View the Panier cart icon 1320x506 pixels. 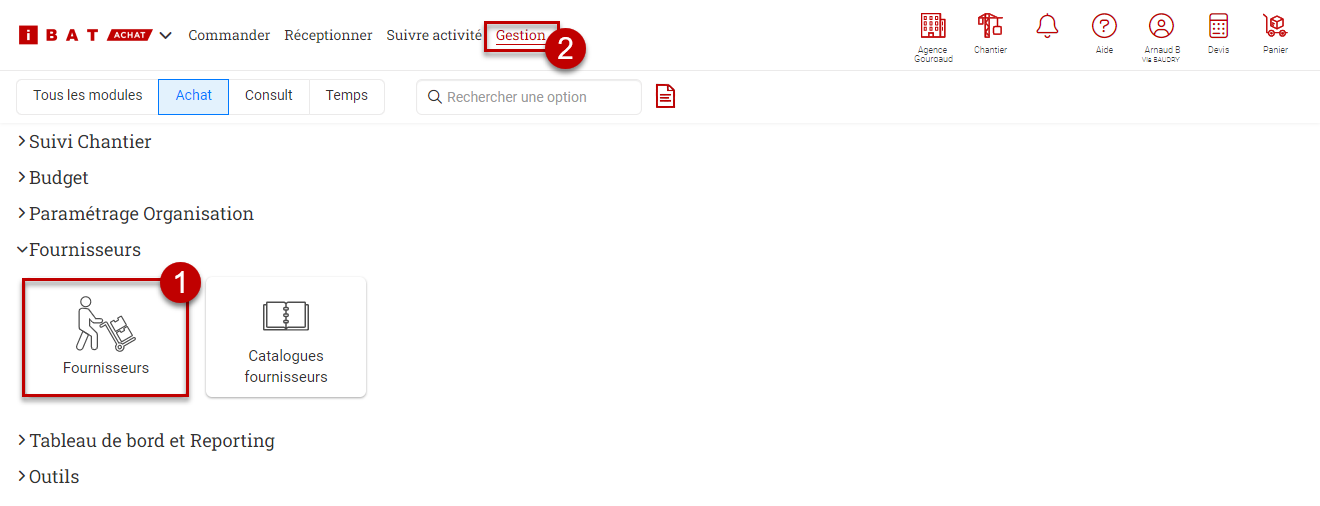point(1275,27)
